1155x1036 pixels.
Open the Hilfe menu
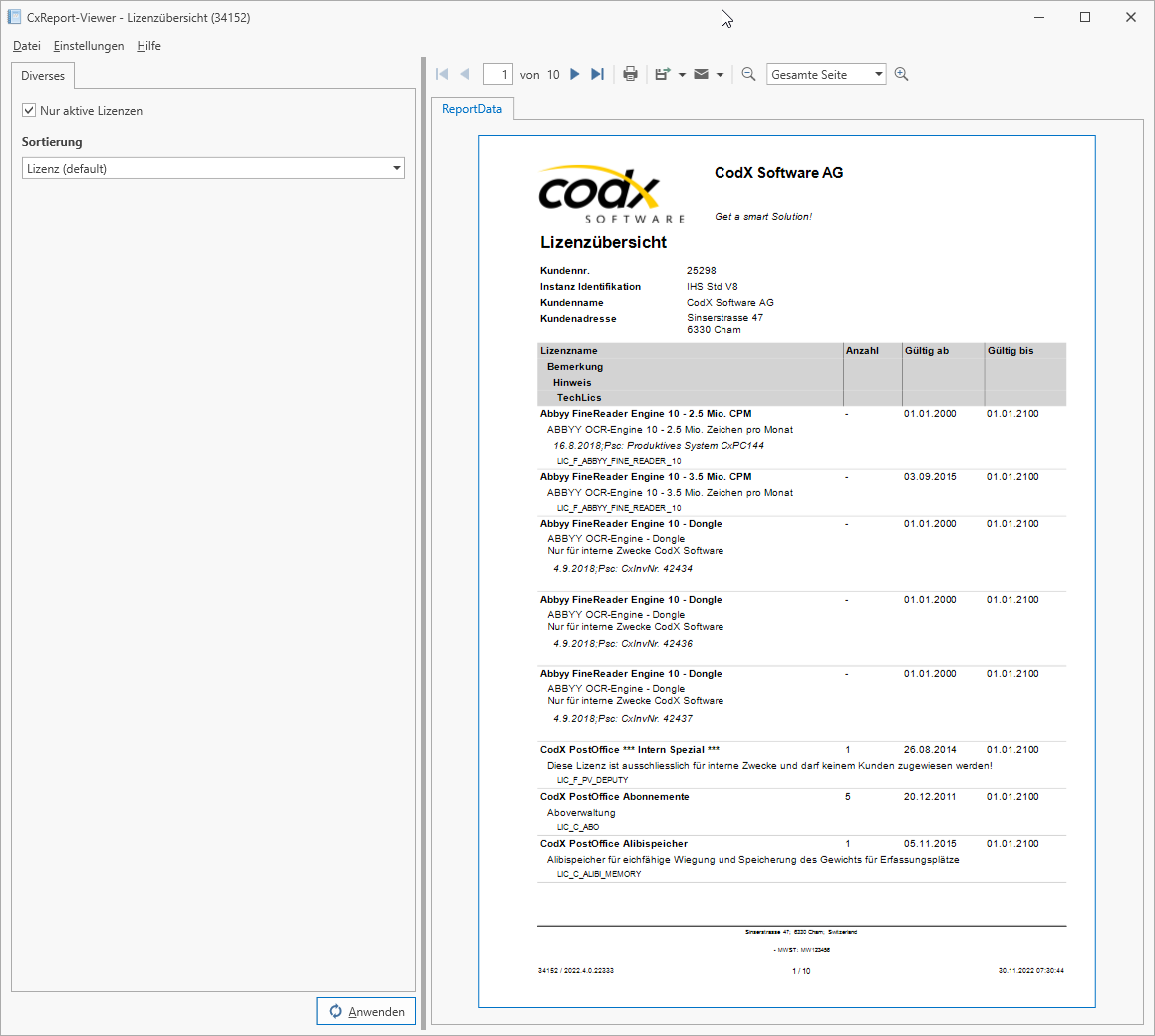[x=148, y=46]
